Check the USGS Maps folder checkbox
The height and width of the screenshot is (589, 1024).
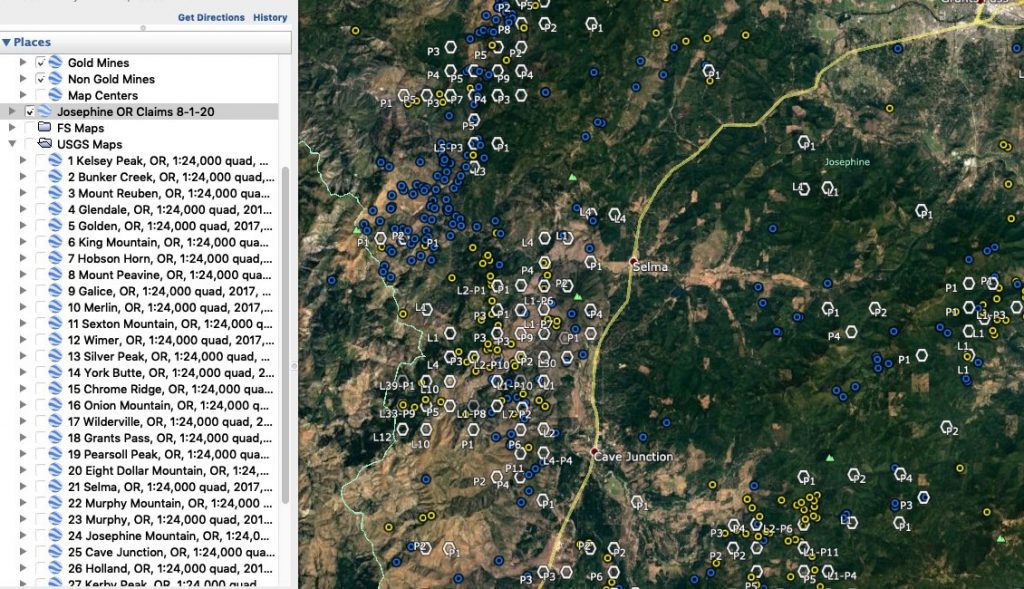pos(30,144)
